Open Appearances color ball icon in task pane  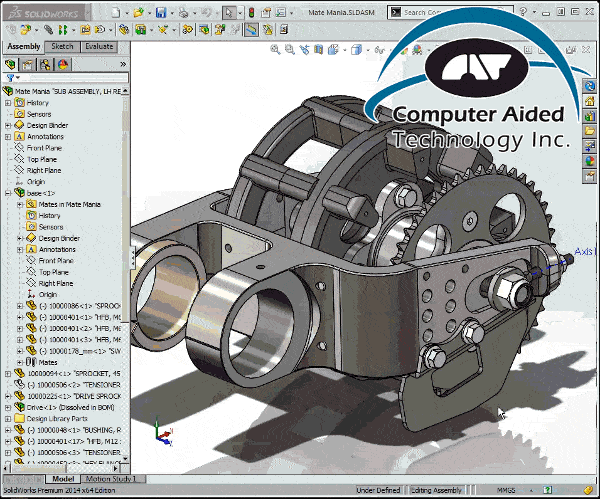click(589, 161)
